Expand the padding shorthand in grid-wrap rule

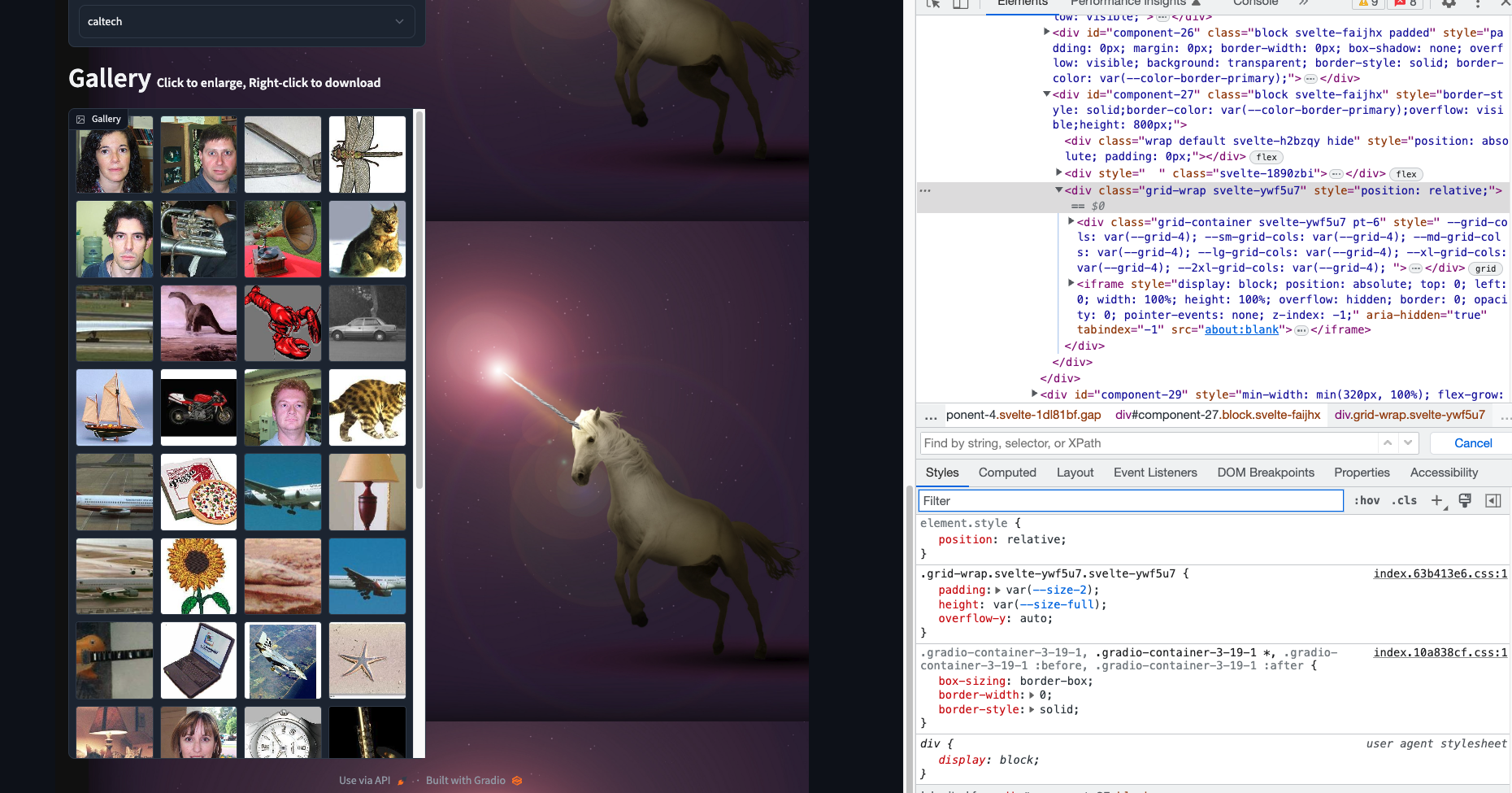coord(998,590)
